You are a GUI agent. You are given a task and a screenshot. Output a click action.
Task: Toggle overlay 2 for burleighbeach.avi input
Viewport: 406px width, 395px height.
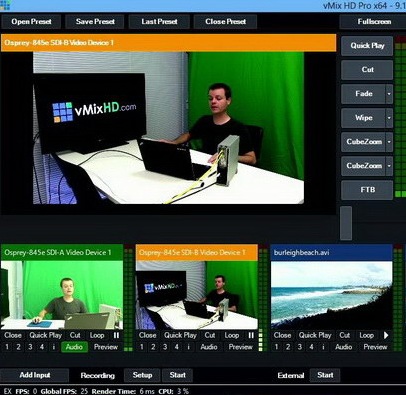(x=288, y=347)
